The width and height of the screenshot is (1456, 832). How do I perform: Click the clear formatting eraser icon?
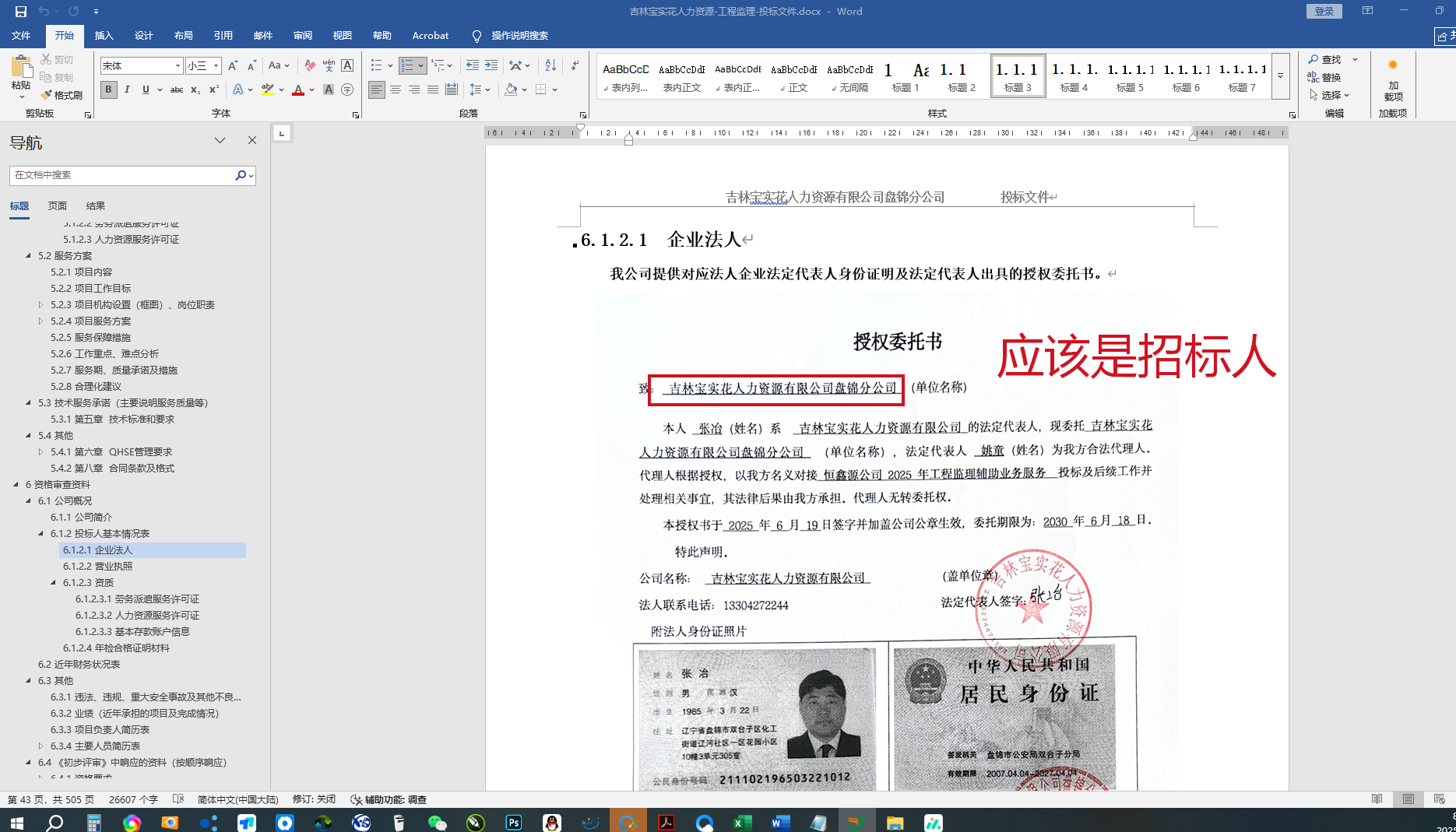click(310, 65)
